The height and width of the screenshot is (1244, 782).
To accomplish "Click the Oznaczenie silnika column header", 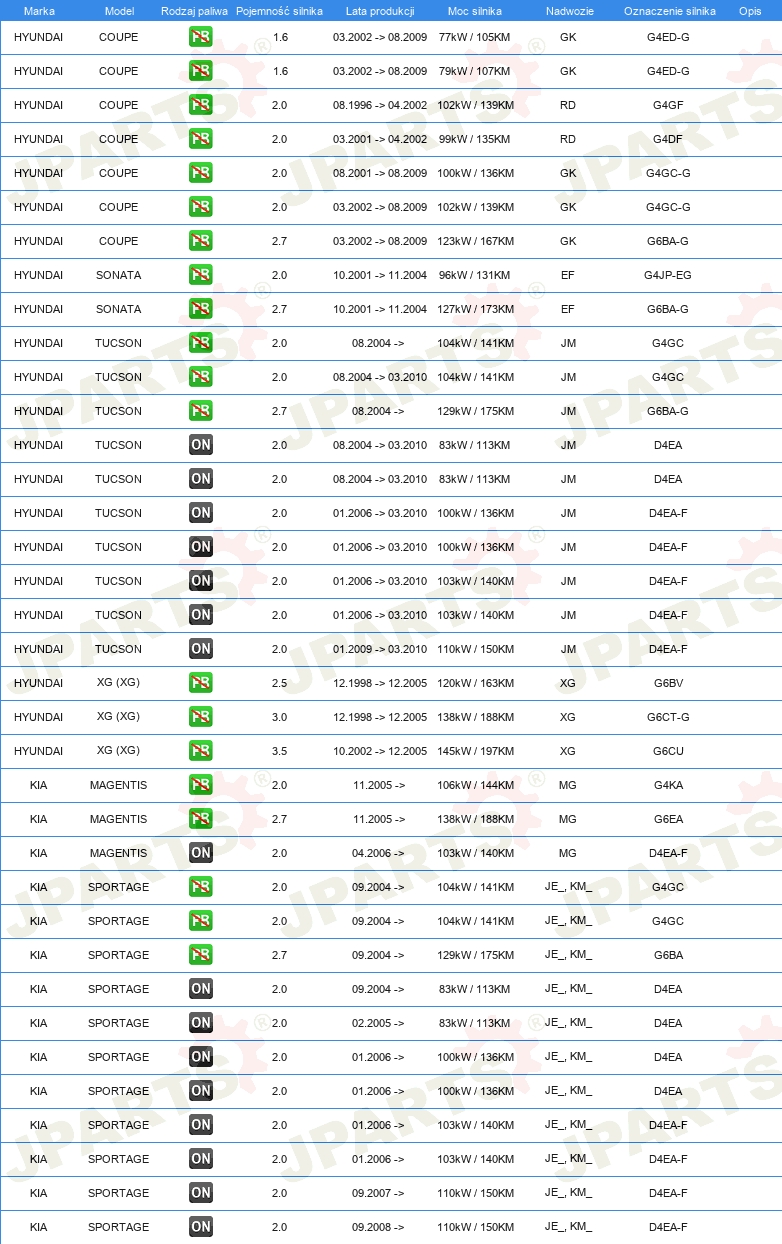I will [x=669, y=11].
